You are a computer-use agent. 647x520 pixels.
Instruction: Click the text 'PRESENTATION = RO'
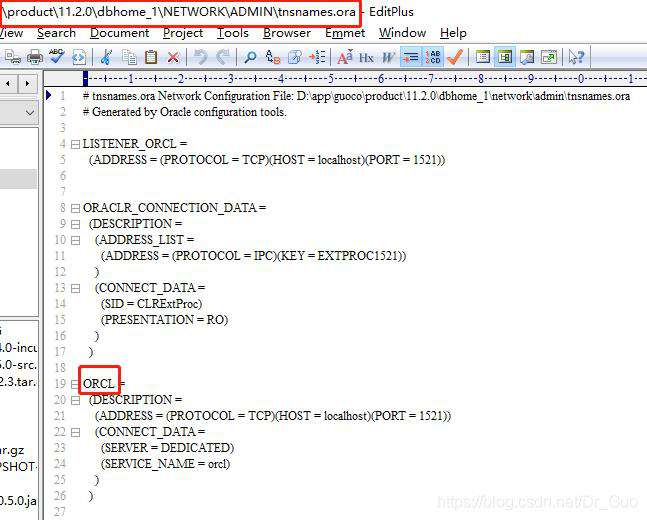coord(164,320)
